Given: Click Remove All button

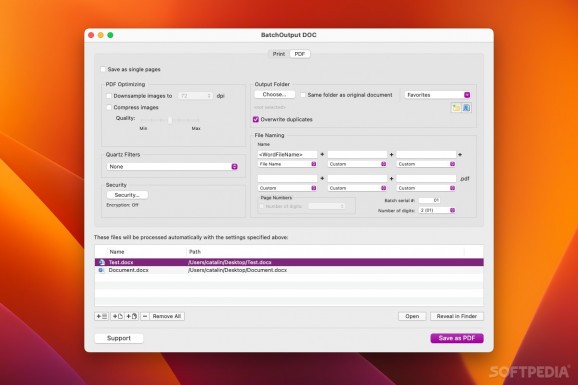Looking at the screenshot, I should [167, 316].
